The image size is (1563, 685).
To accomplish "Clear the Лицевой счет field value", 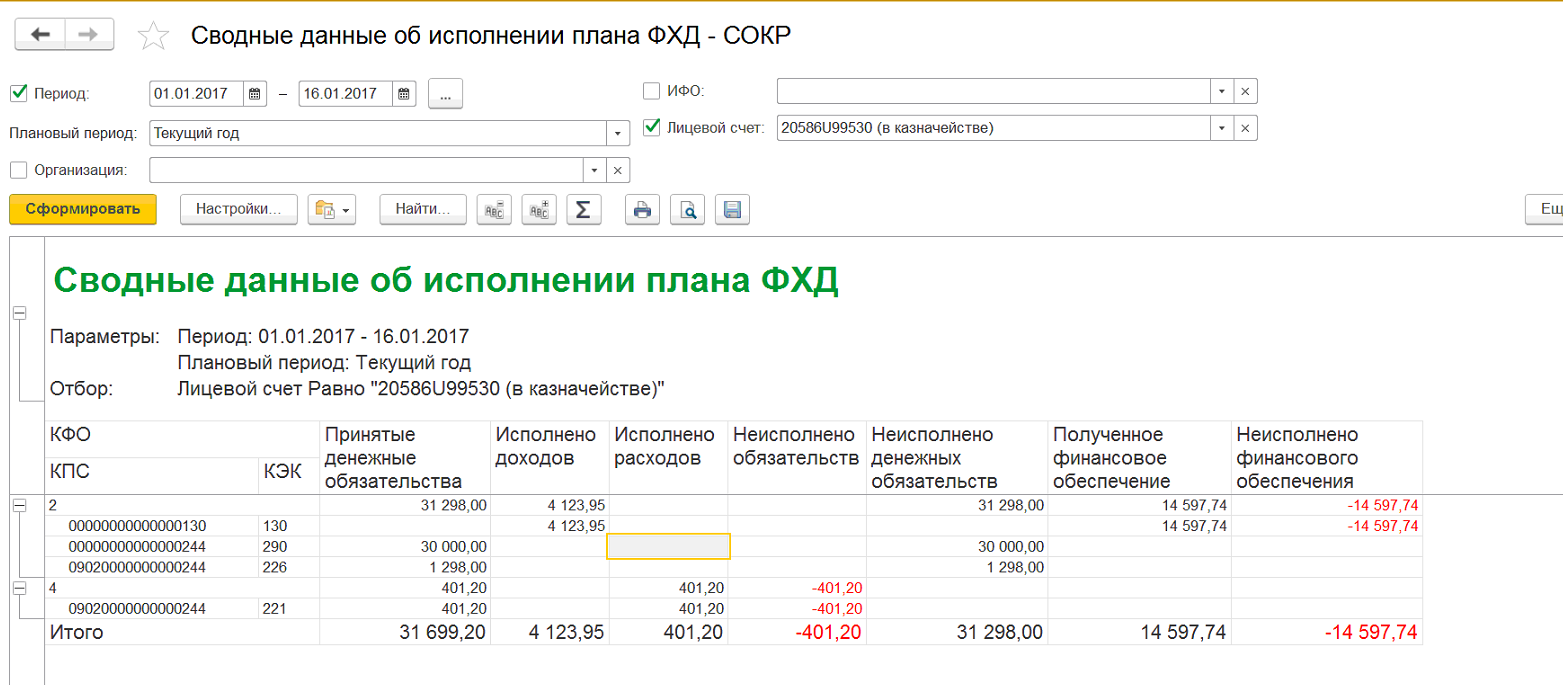I will (x=1245, y=128).
